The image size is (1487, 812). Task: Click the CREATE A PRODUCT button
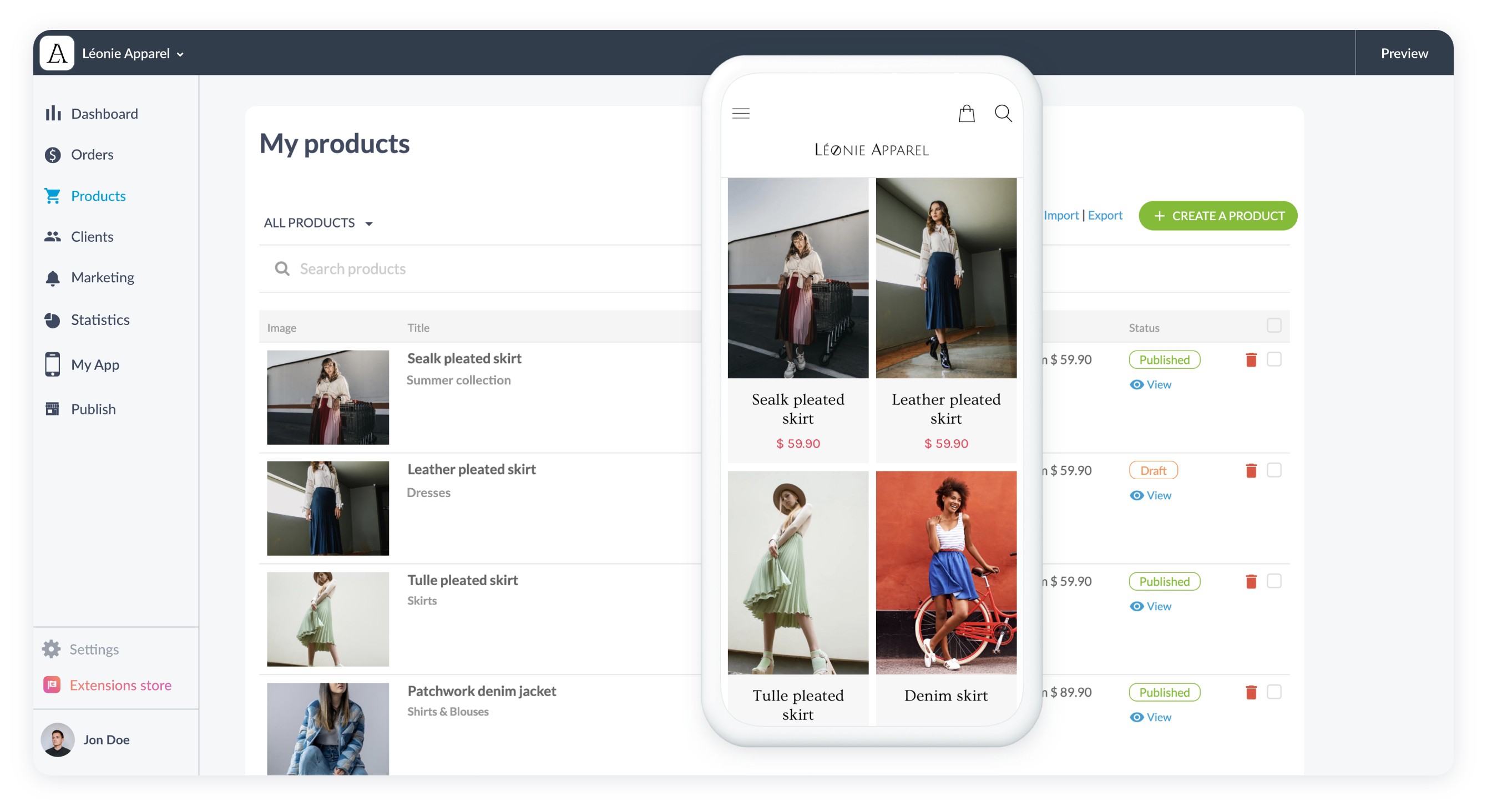tap(1217, 216)
